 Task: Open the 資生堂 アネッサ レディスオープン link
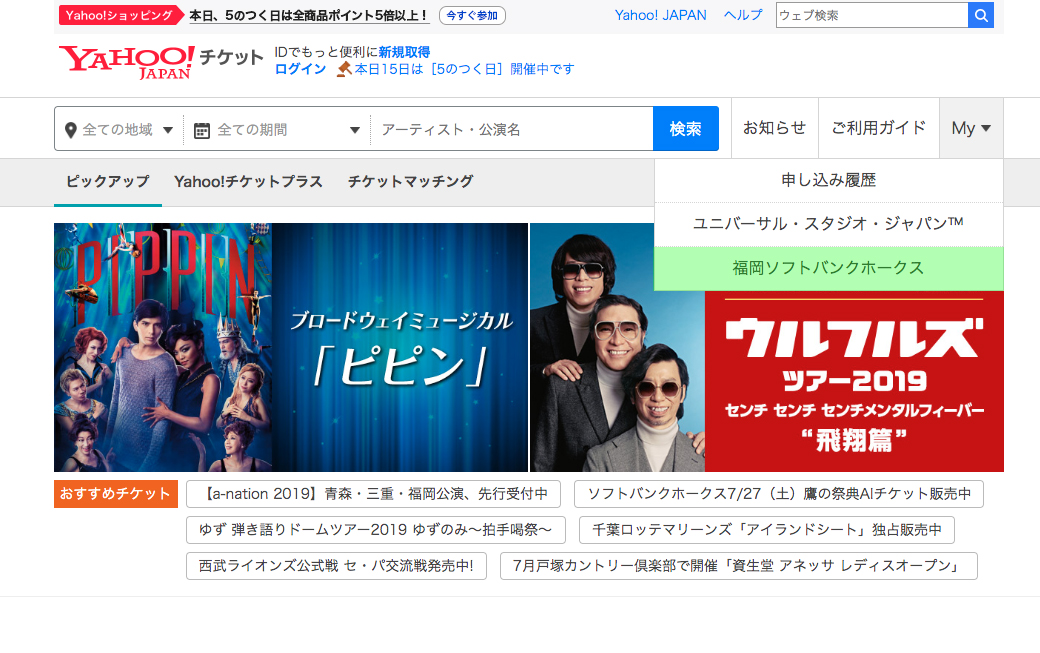click(739, 565)
